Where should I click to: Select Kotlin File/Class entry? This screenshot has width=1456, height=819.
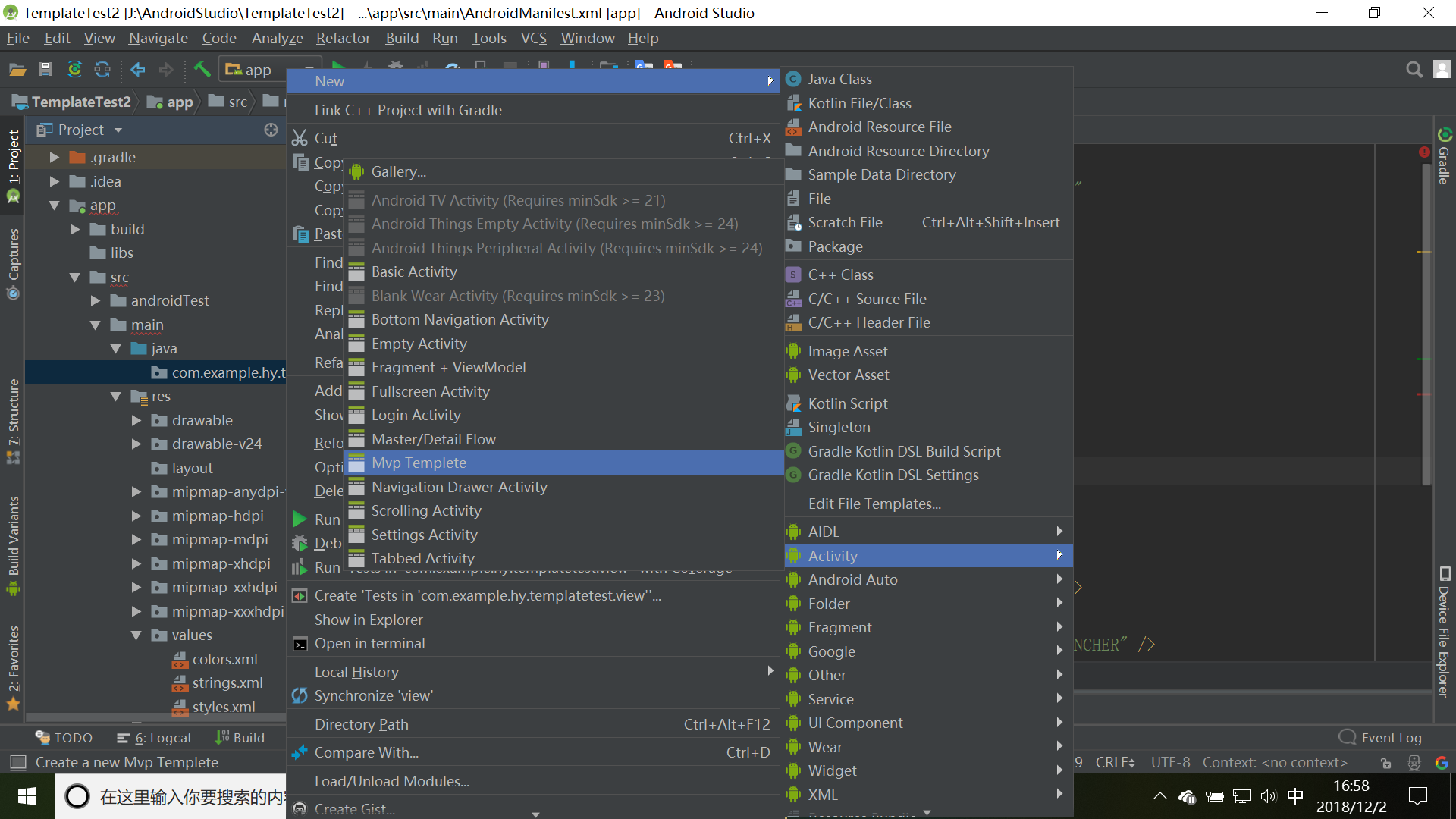click(x=928, y=103)
